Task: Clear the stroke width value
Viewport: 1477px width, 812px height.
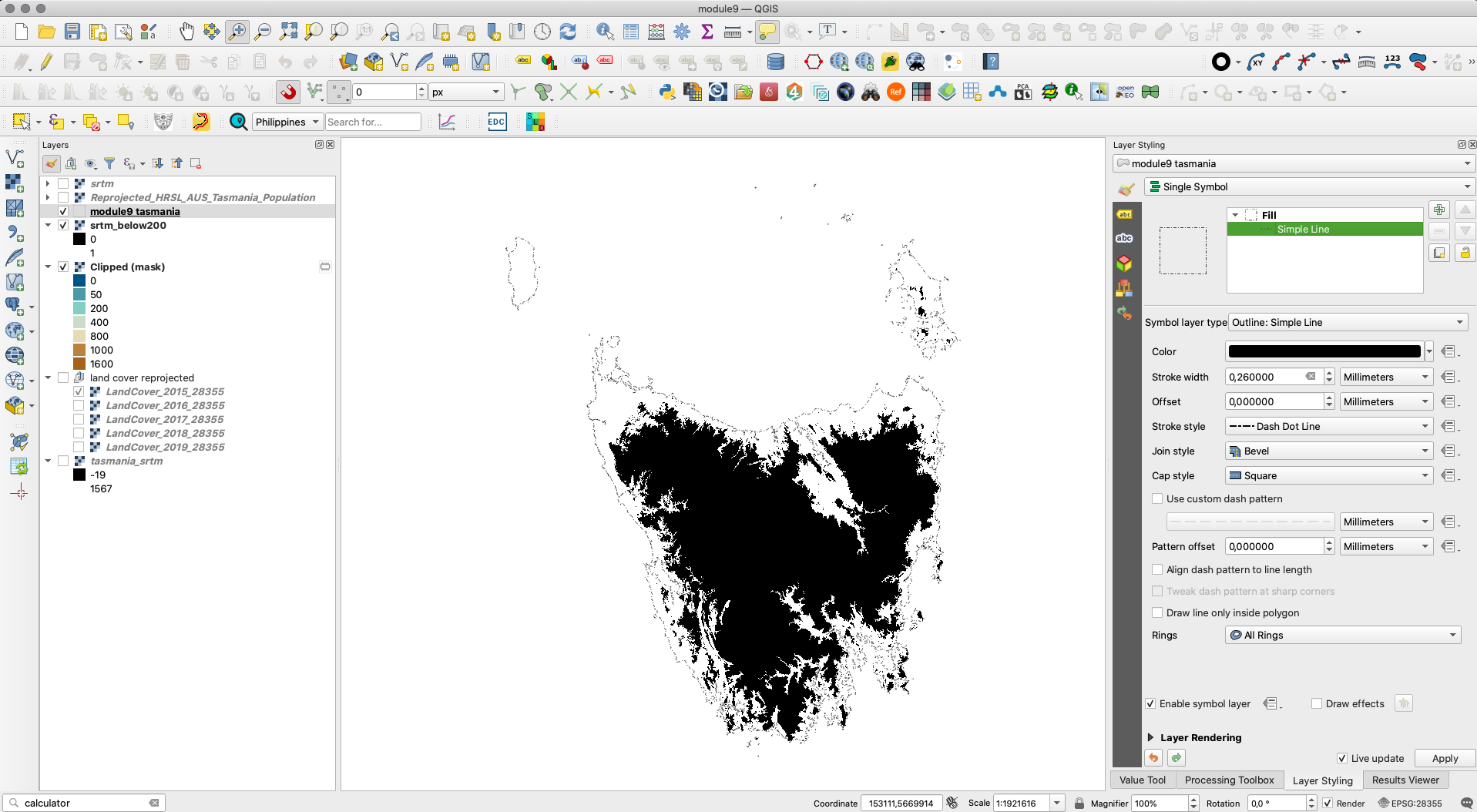Action: (1311, 377)
